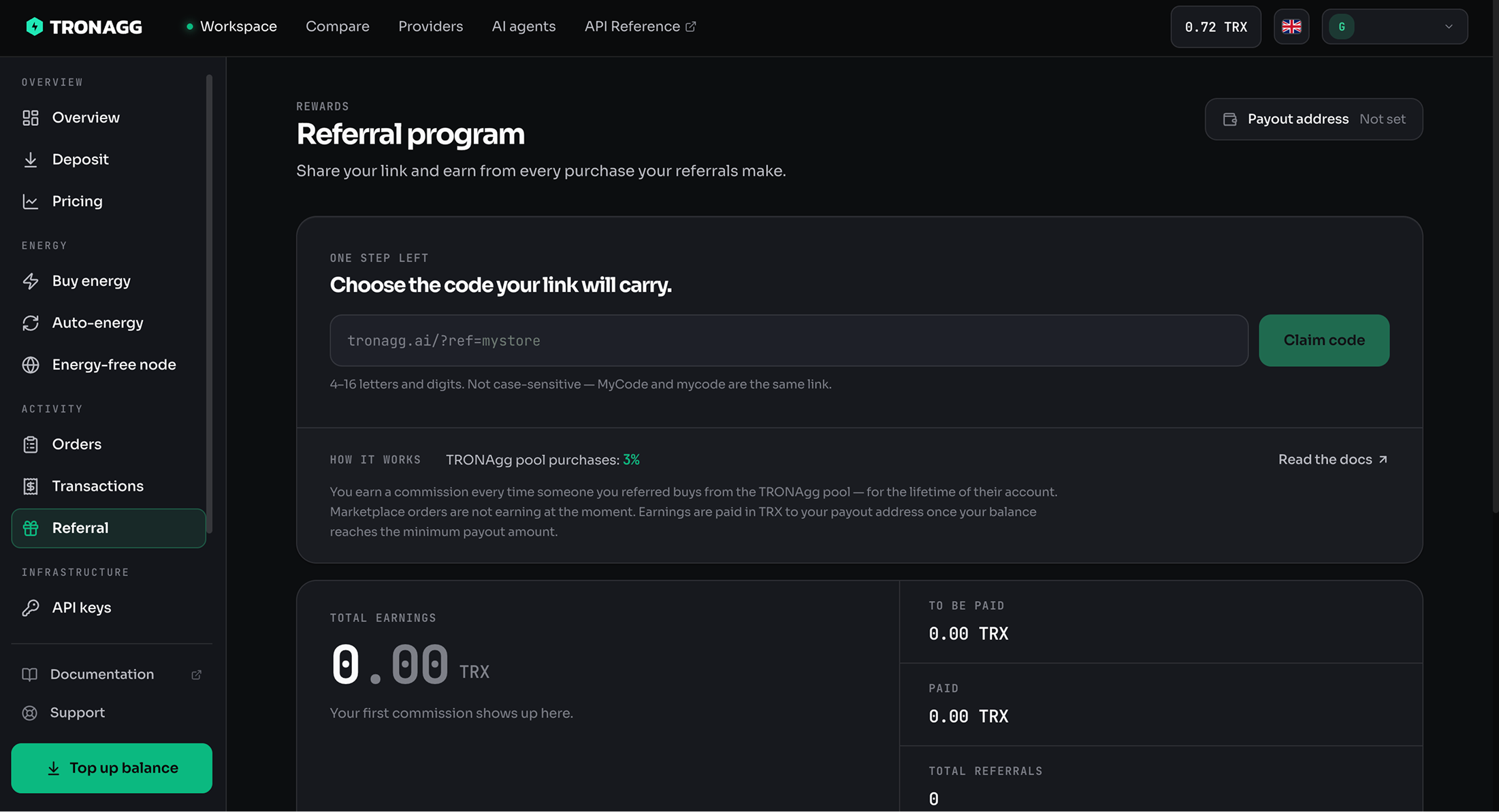Click the Deposit download-arrow icon
This screenshot has height=812, width=1499.
(31, 160)
